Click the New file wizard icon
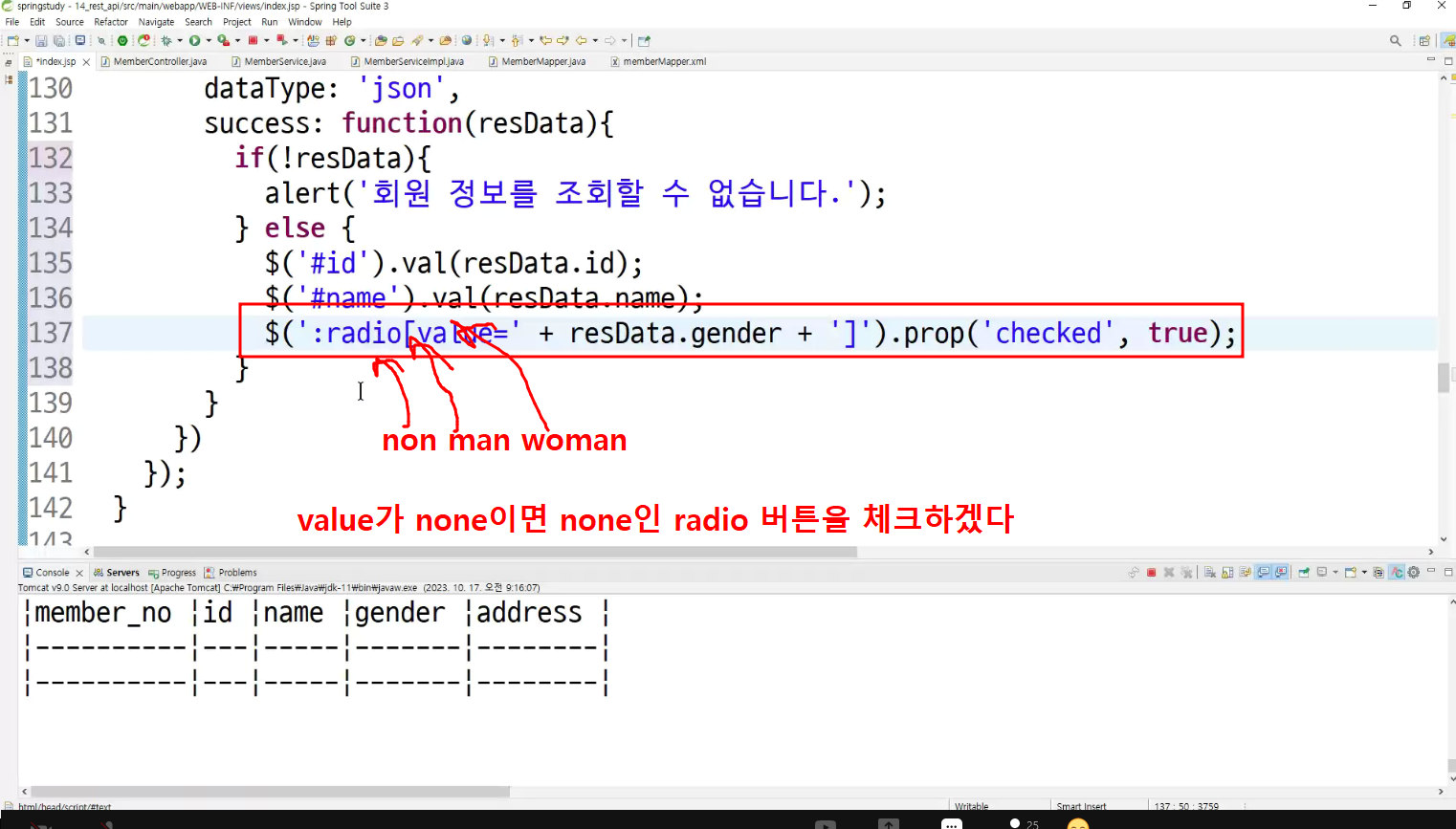 [12, 40]
